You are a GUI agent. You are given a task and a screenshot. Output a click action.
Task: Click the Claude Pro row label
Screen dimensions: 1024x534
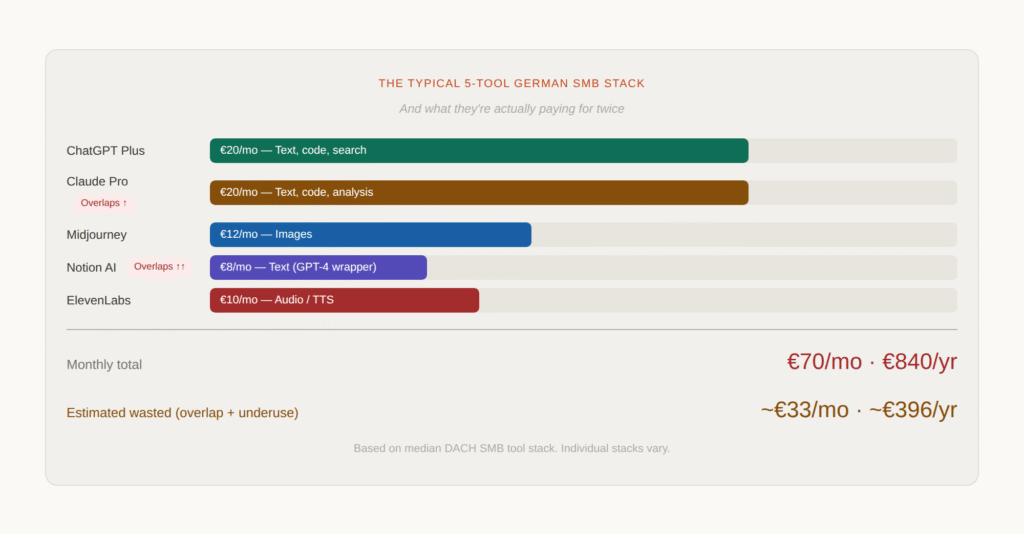pos(97,181)
